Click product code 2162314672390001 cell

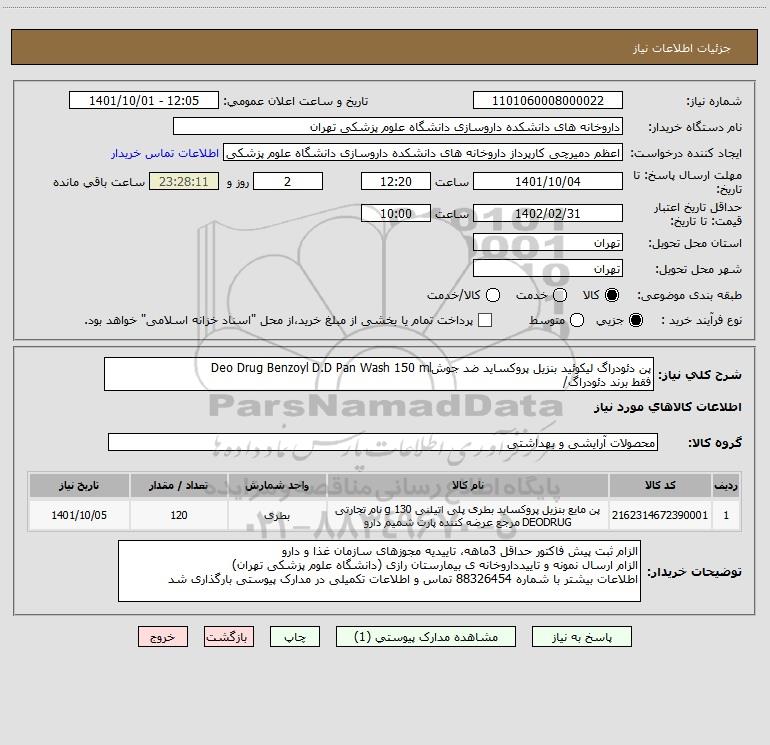pyautogui.click(x=660, y=515)
